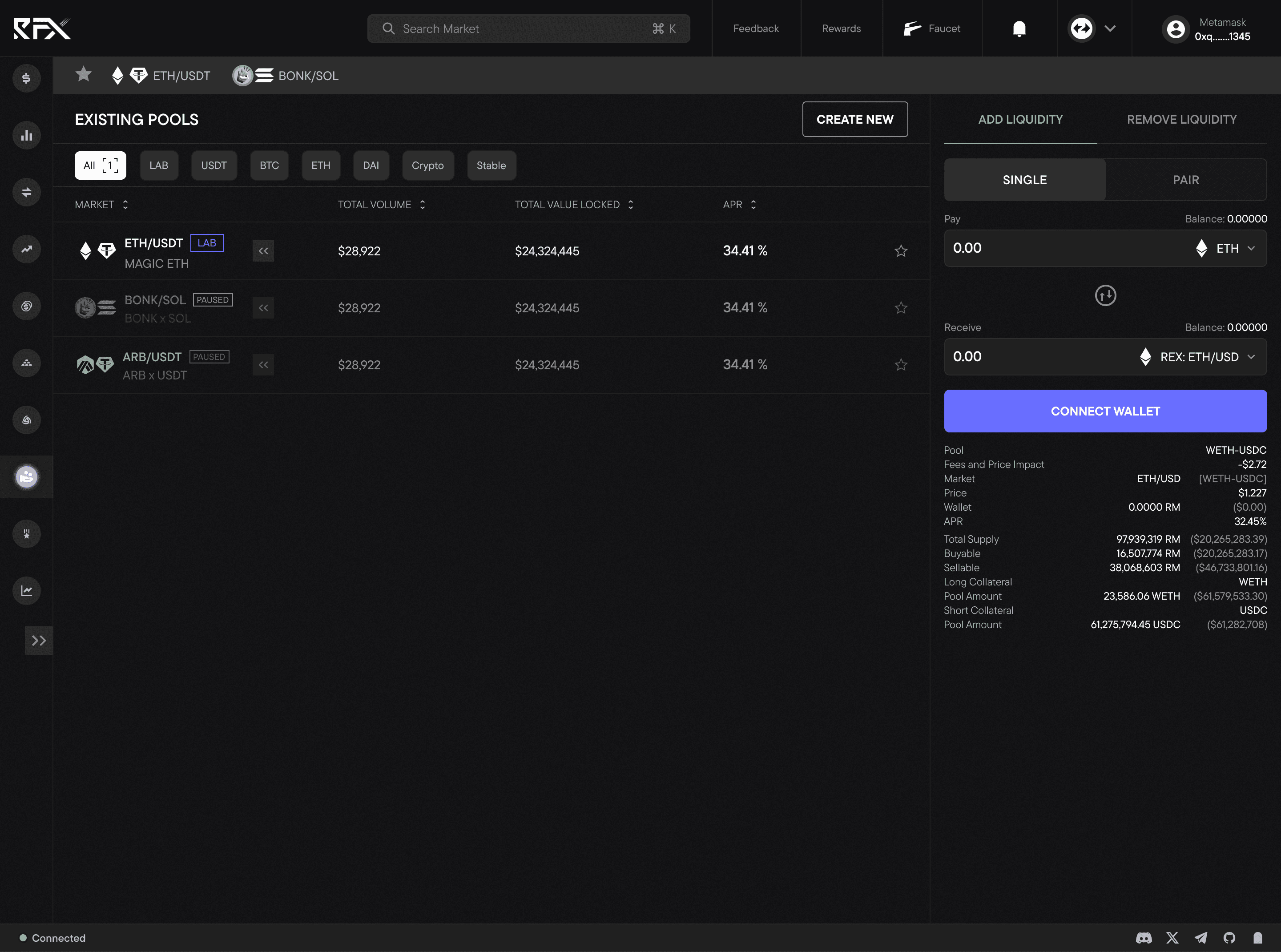Open the Telegram icon in footer
This screenshot has height=952, width=1281.
1200,938
